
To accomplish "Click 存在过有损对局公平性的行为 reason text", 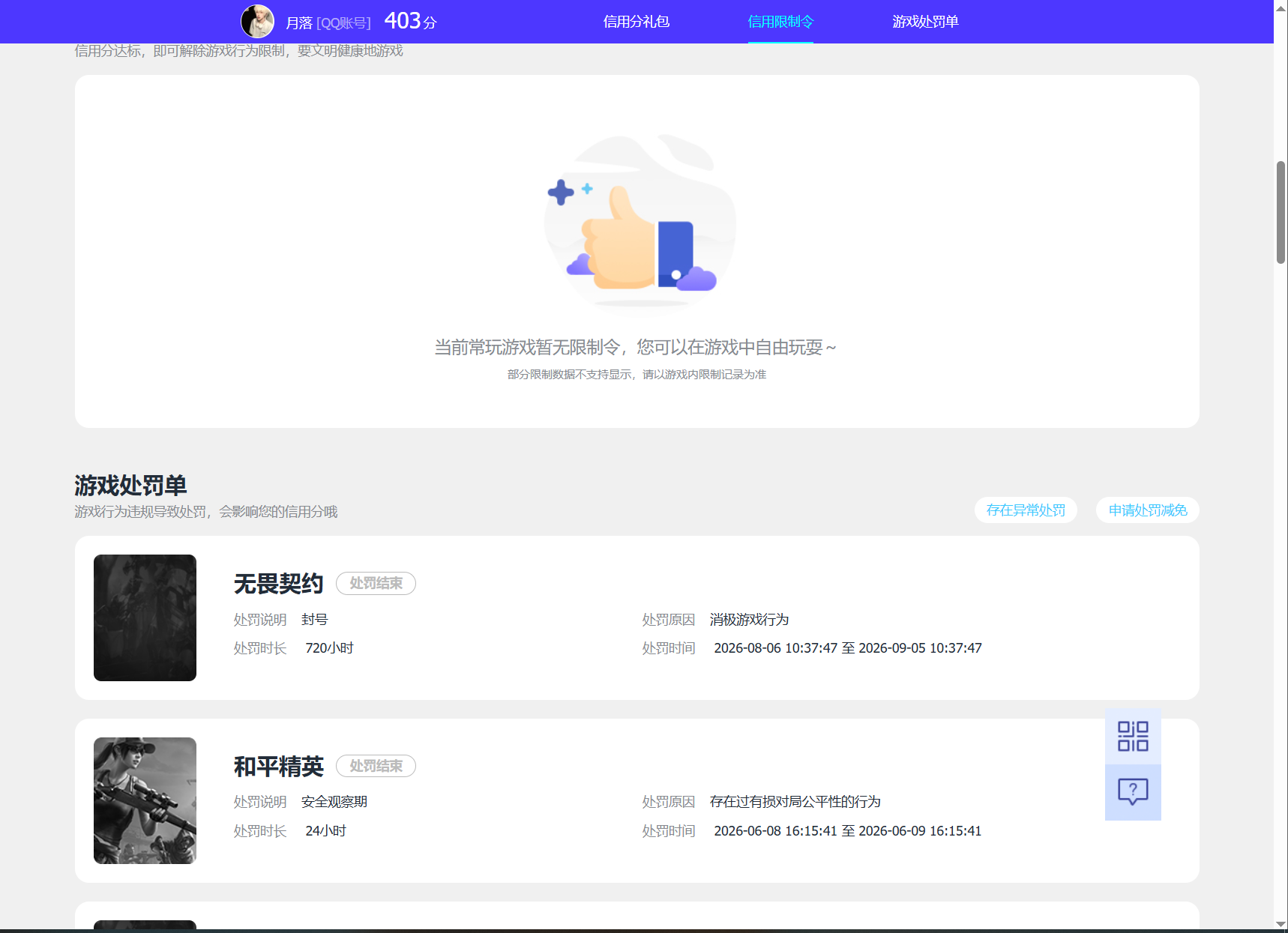I will [795, 802].
